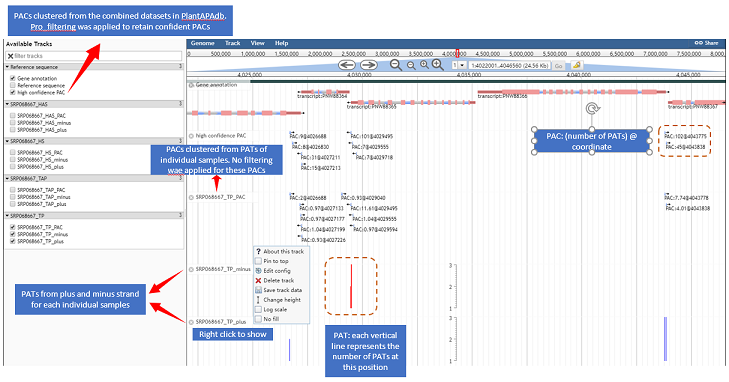Click the large zoom in magnifier
Screen dimensions: 729x382
(x=438, y=65)
